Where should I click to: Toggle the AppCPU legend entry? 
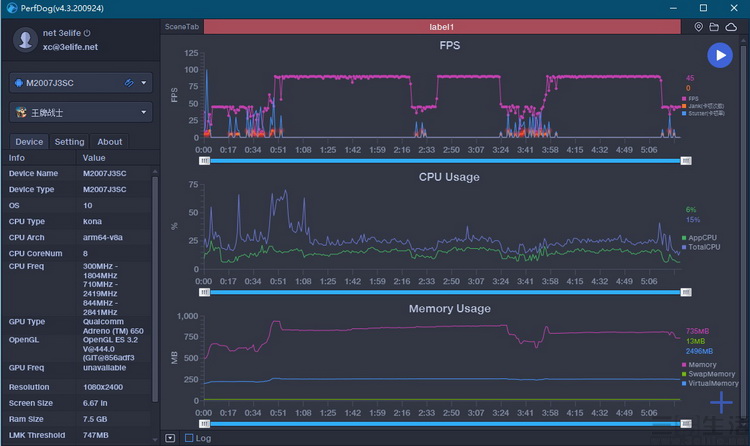699,237
